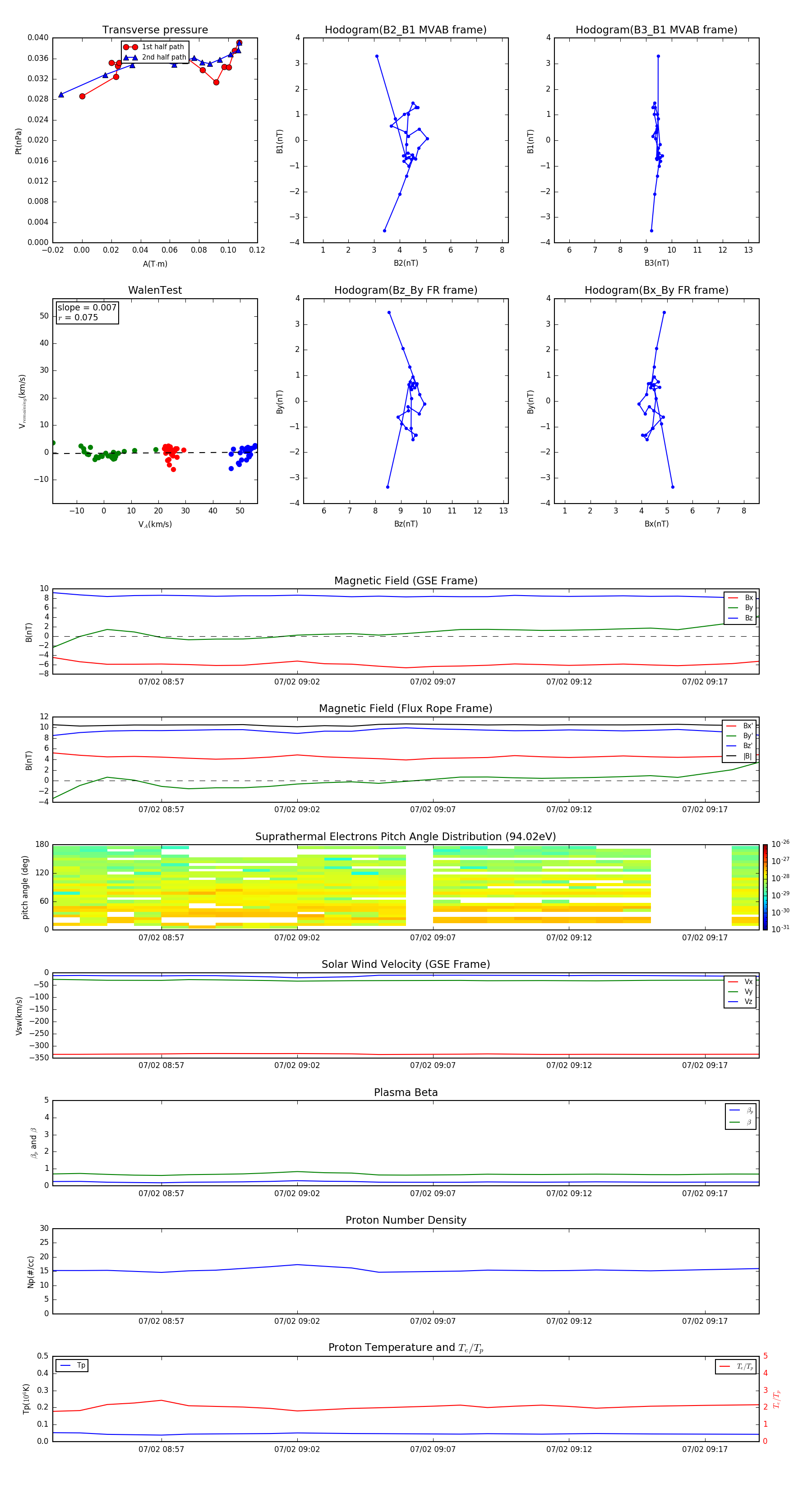Click the 'Bz(nT)' x-axis label
Image resolution: width=812 pixels, height=1489 pixels.
406,524
